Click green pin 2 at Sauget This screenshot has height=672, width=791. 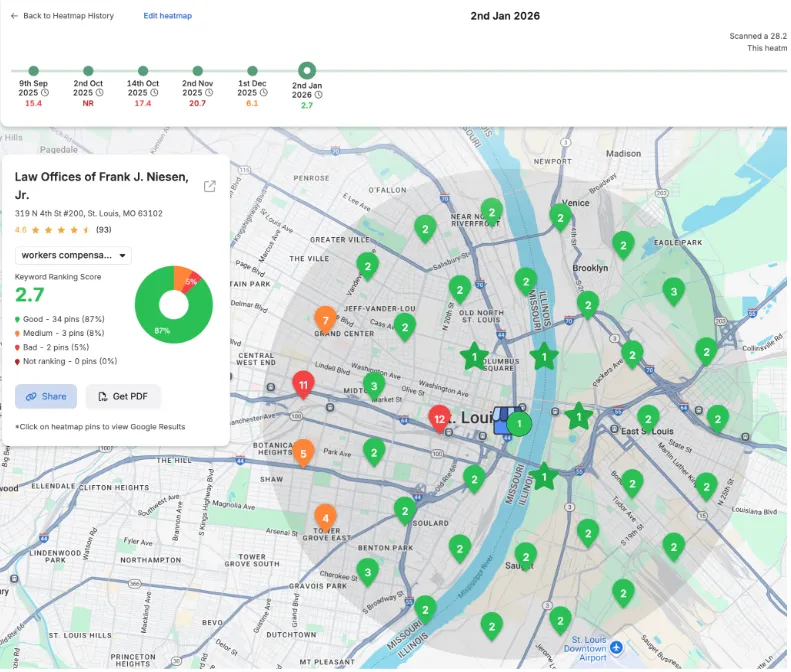point(526,557)
